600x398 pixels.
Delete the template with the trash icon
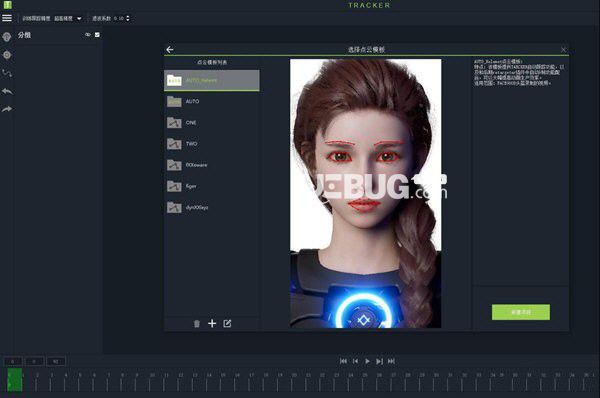[x=197, y=324]
